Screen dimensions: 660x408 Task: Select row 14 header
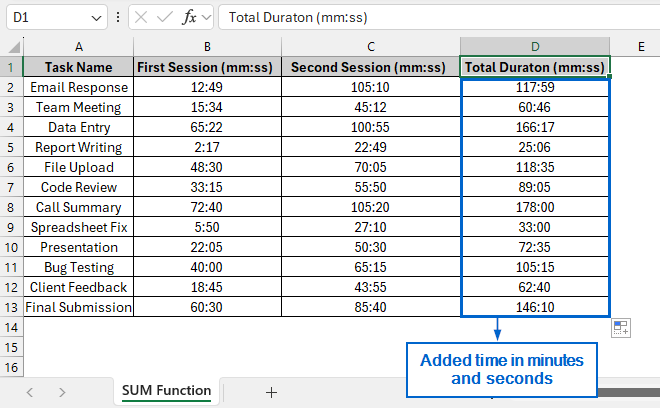click(x=11, y=327)
